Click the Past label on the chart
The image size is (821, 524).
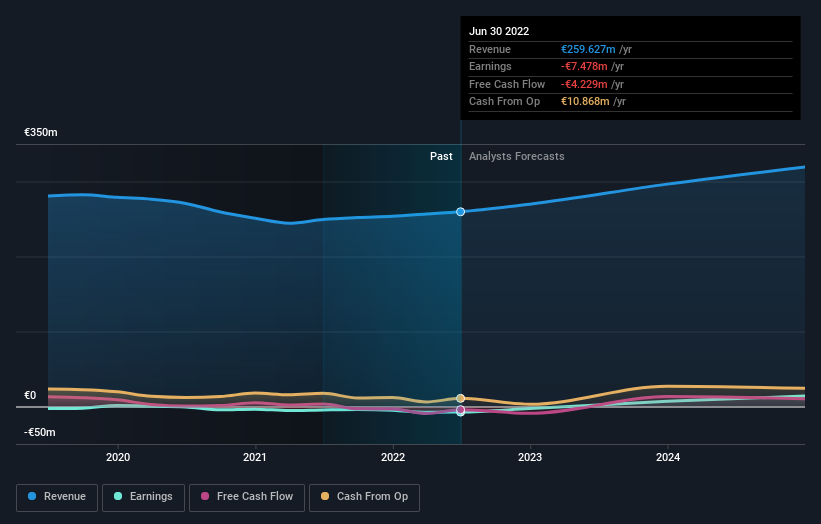pos(441,156)
